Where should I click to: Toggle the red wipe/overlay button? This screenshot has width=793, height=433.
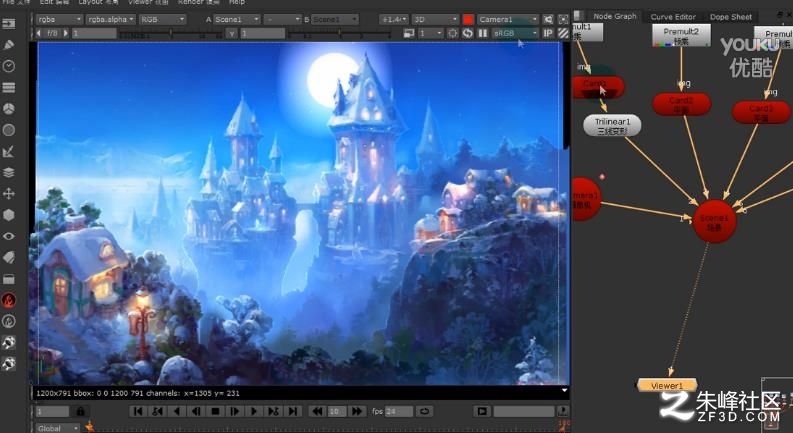click(468, 19)
